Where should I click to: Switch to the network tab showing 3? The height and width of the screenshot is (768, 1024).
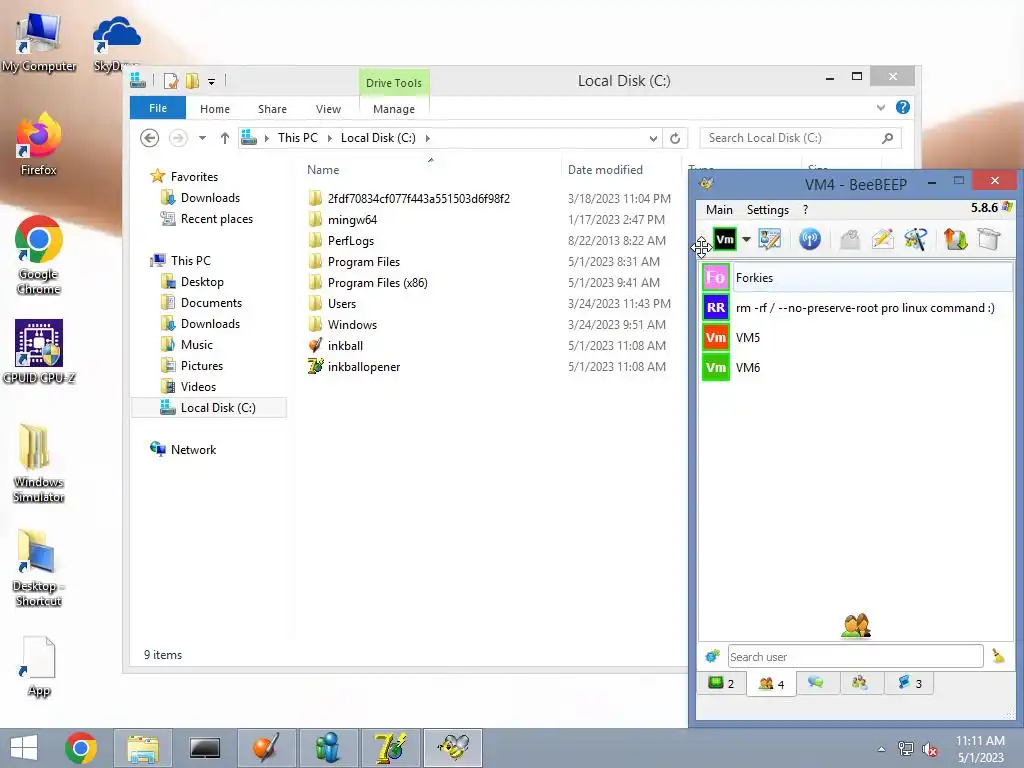910,683
